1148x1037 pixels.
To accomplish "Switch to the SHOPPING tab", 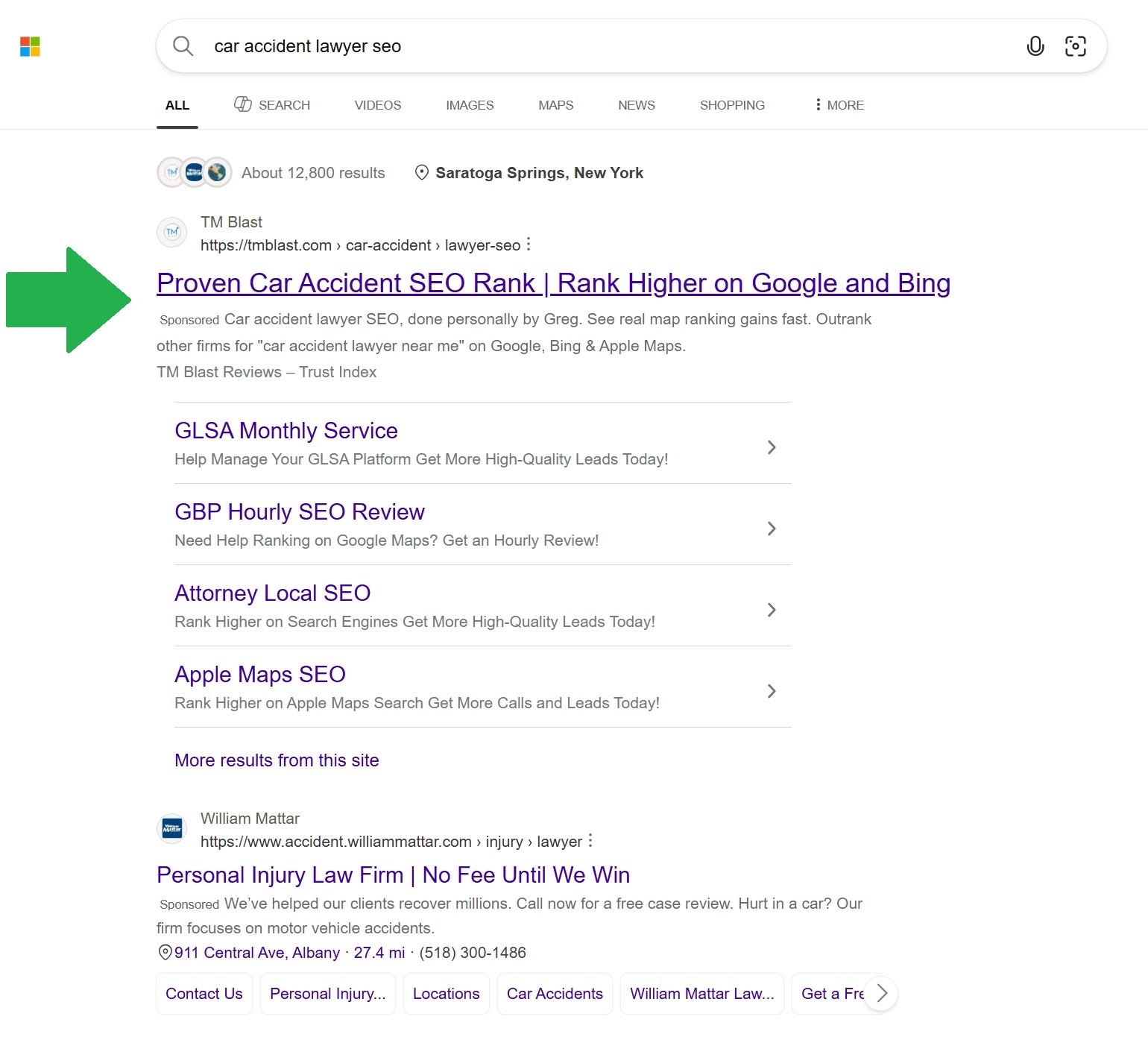I will (732, 105).
